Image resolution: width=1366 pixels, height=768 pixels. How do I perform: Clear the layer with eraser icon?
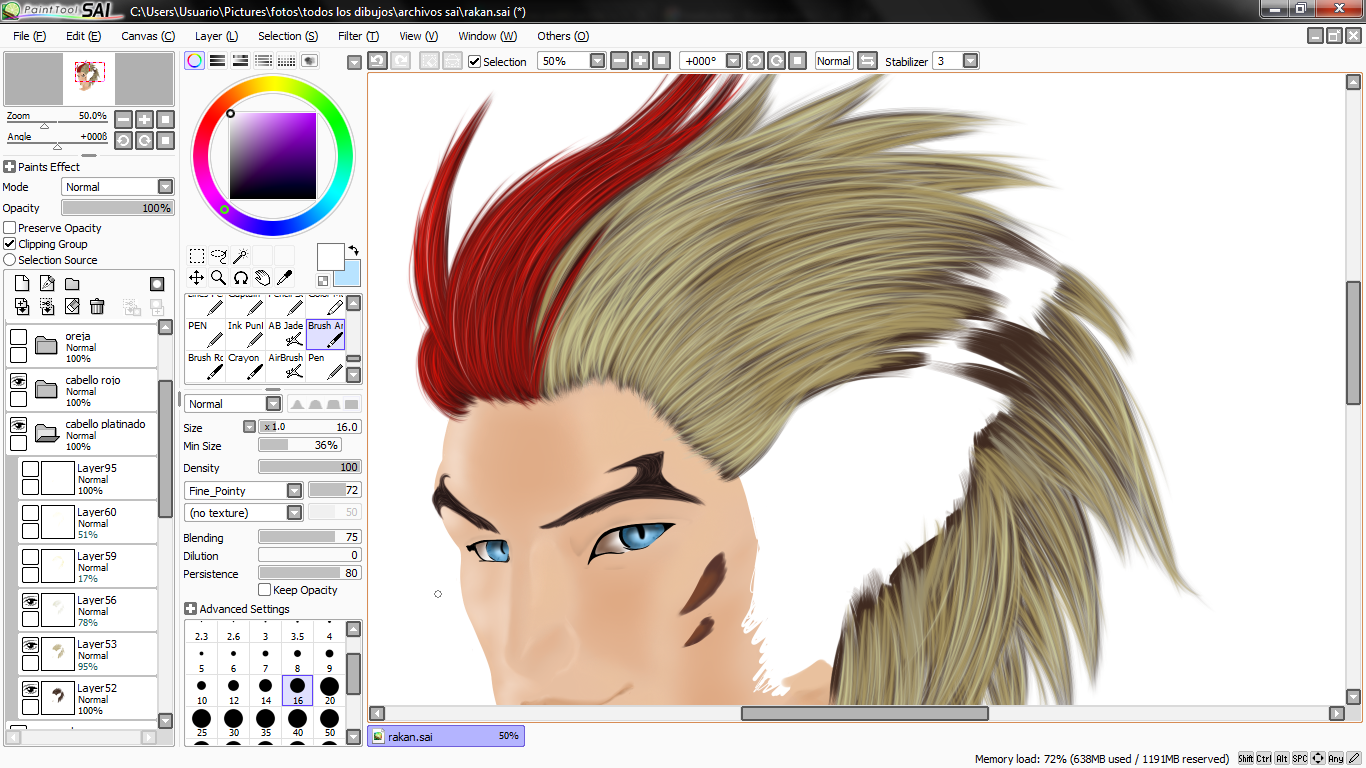click(72, 306)
